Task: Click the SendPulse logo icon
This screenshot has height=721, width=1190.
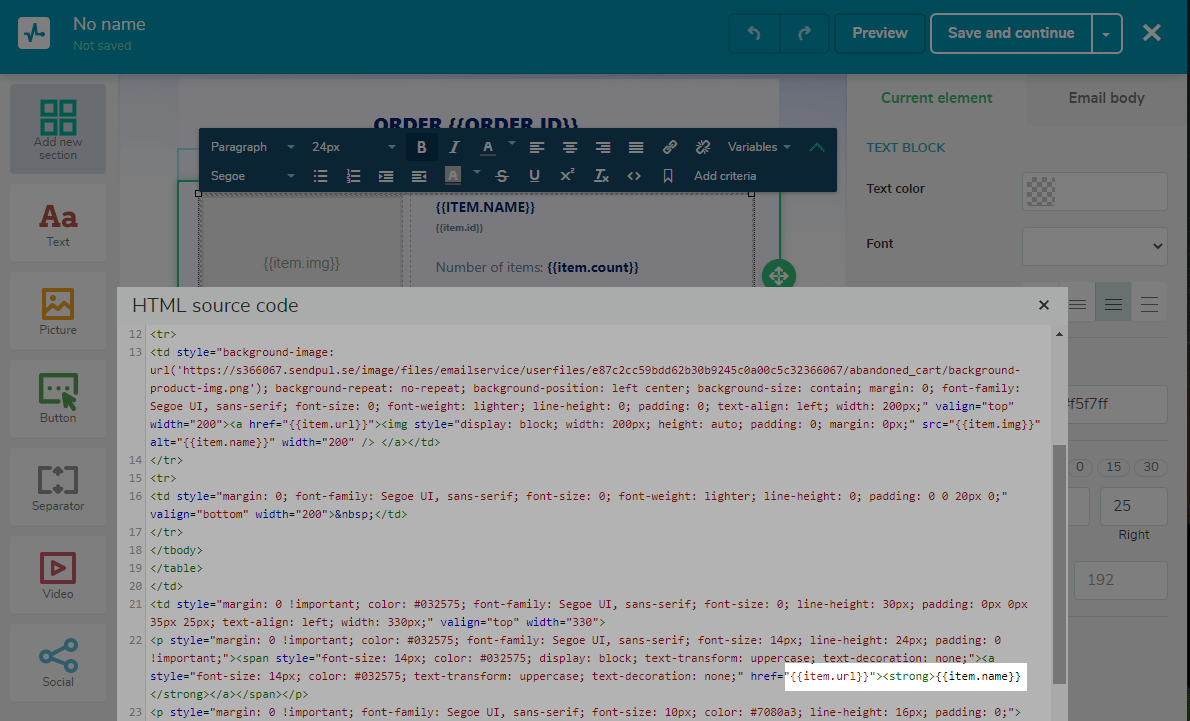Action: click(x=34, y=33)
